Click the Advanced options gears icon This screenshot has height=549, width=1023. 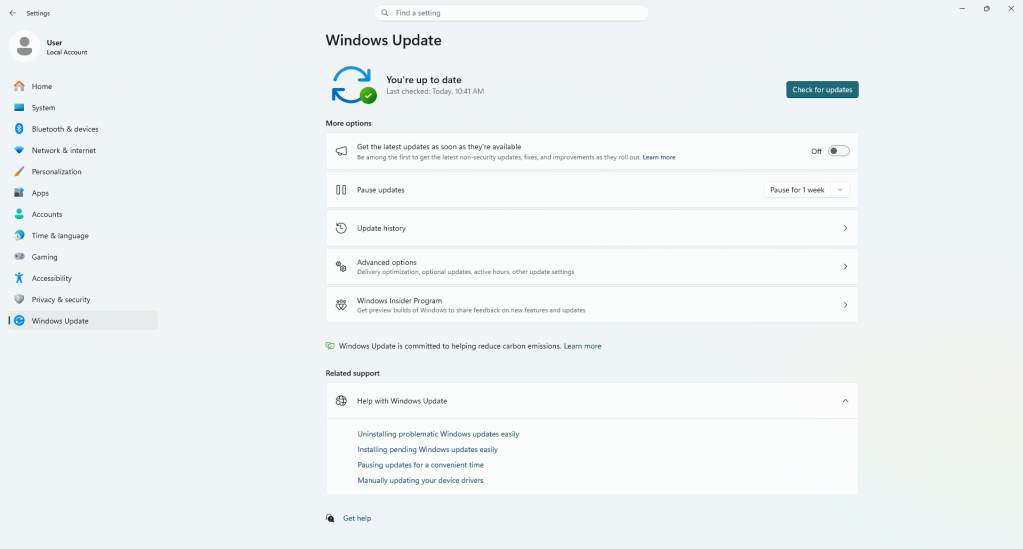coord(341,266)
